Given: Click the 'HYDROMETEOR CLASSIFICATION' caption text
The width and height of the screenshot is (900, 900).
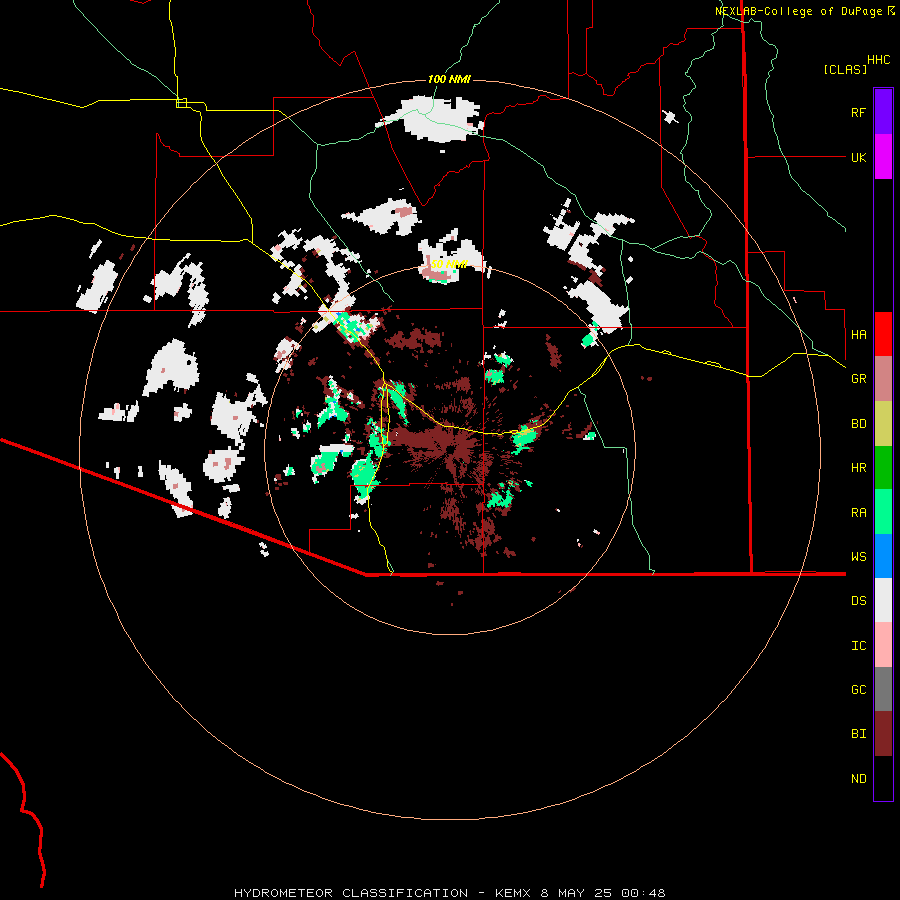Looking at the screenshot, I should coord(351,893).
